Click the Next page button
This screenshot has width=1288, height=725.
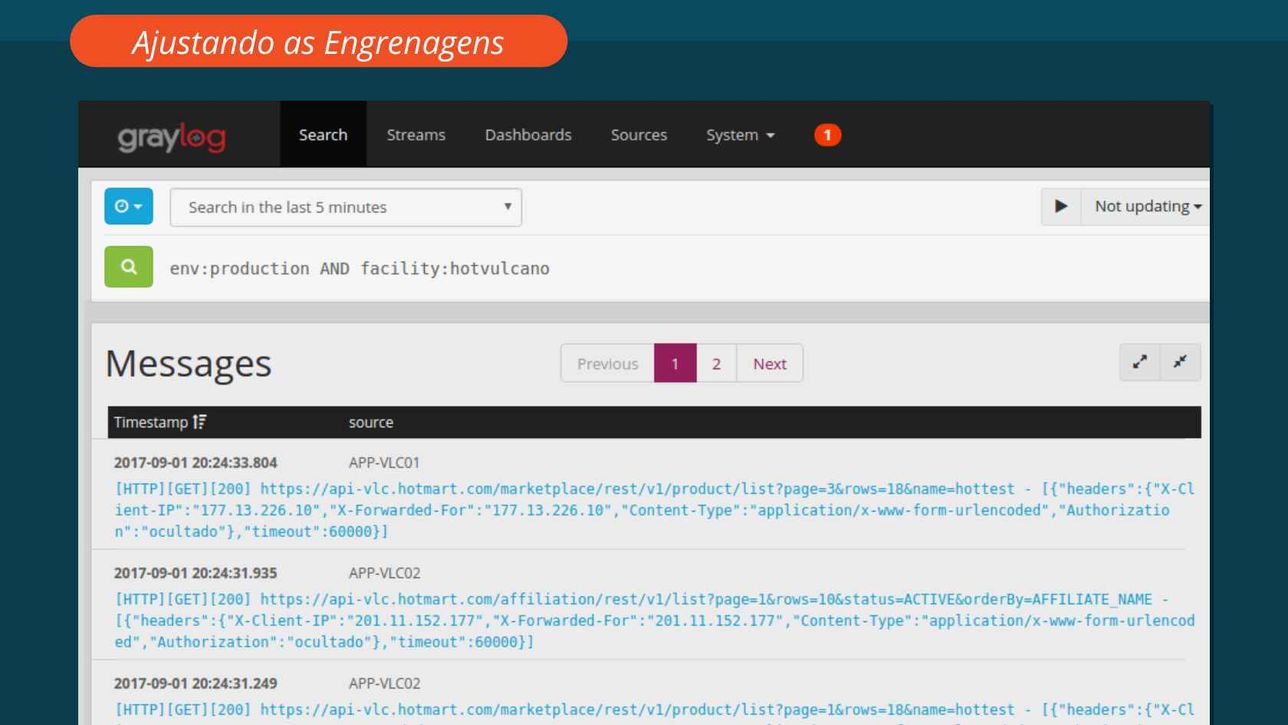pyautogui.click(x=770, y=364)
